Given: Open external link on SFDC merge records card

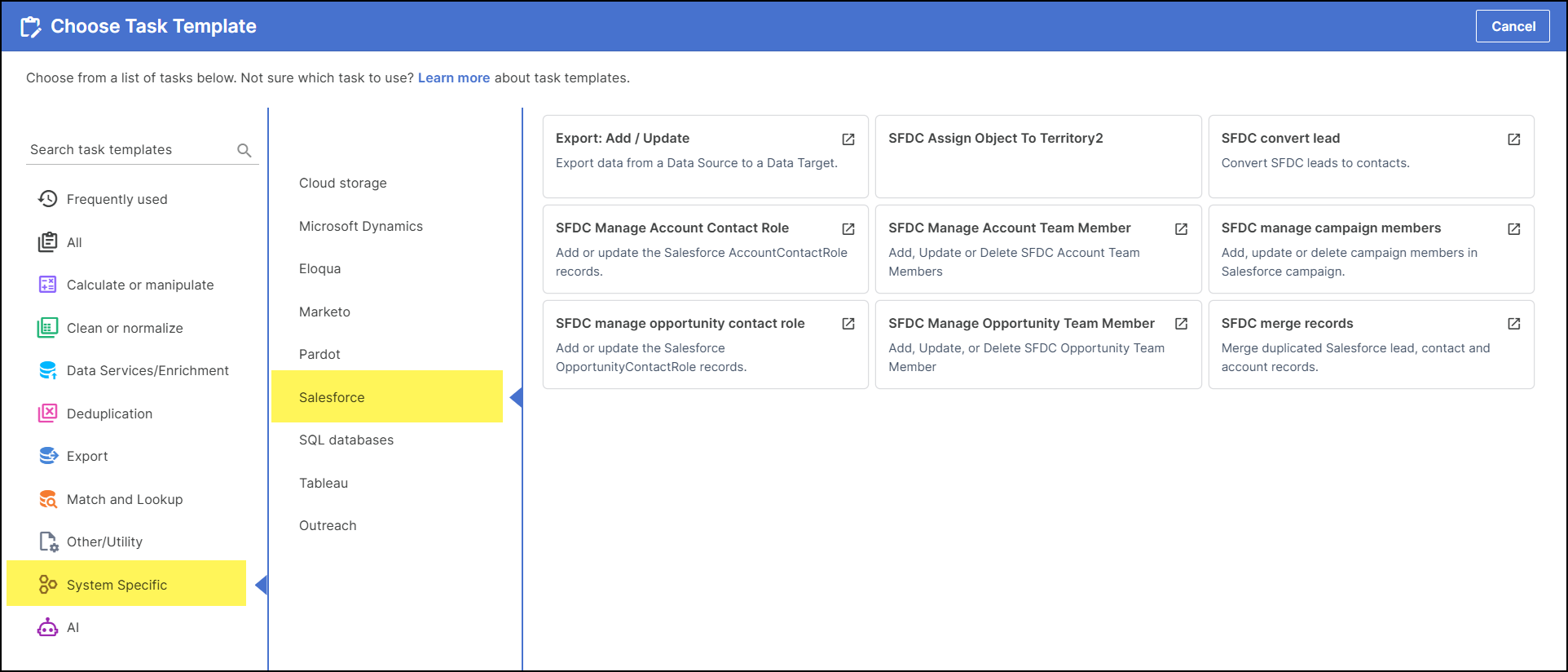Looking at the screenshot, I should 1514,324.
